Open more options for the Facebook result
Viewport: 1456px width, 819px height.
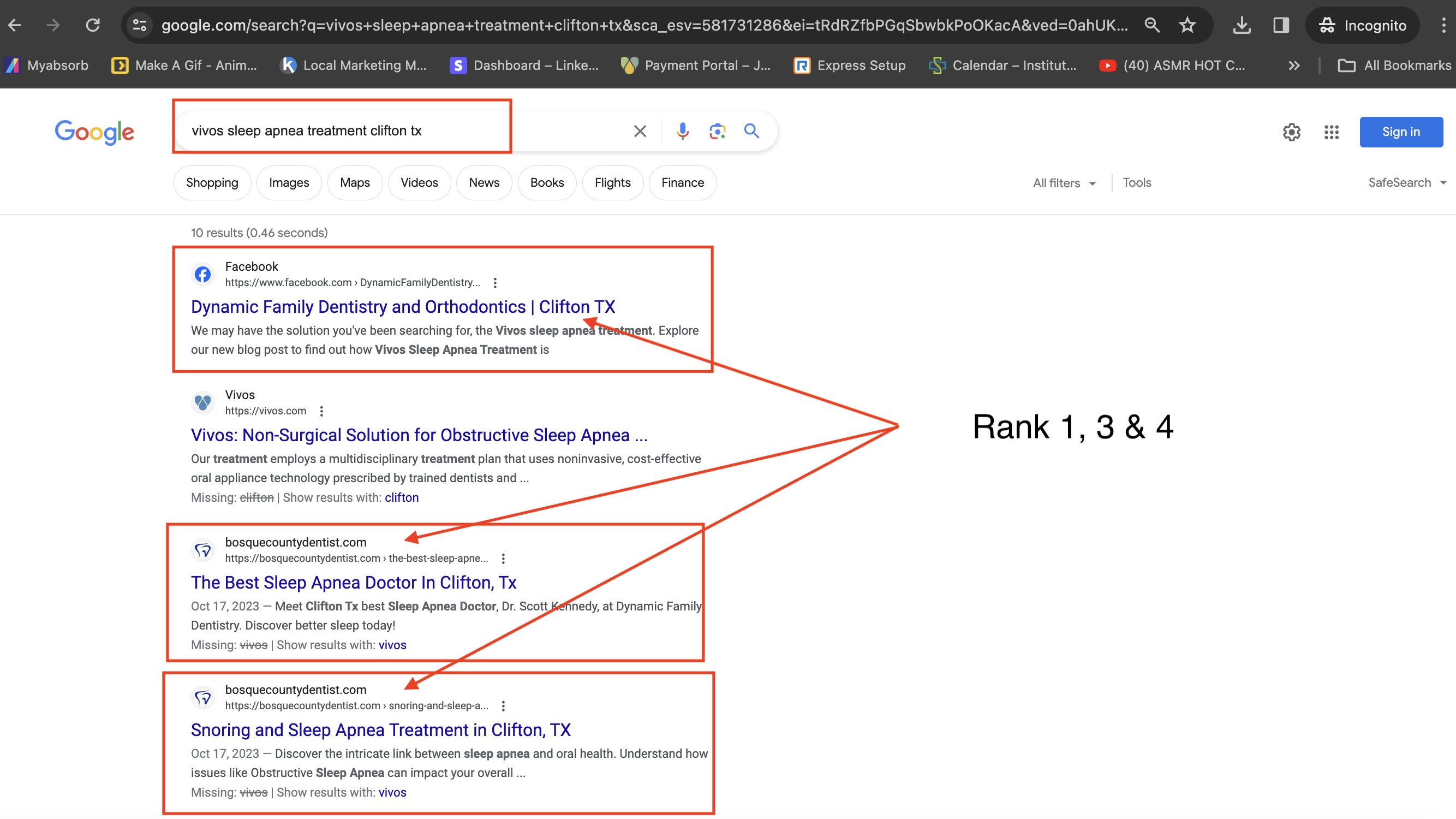(x=494, y=282)
